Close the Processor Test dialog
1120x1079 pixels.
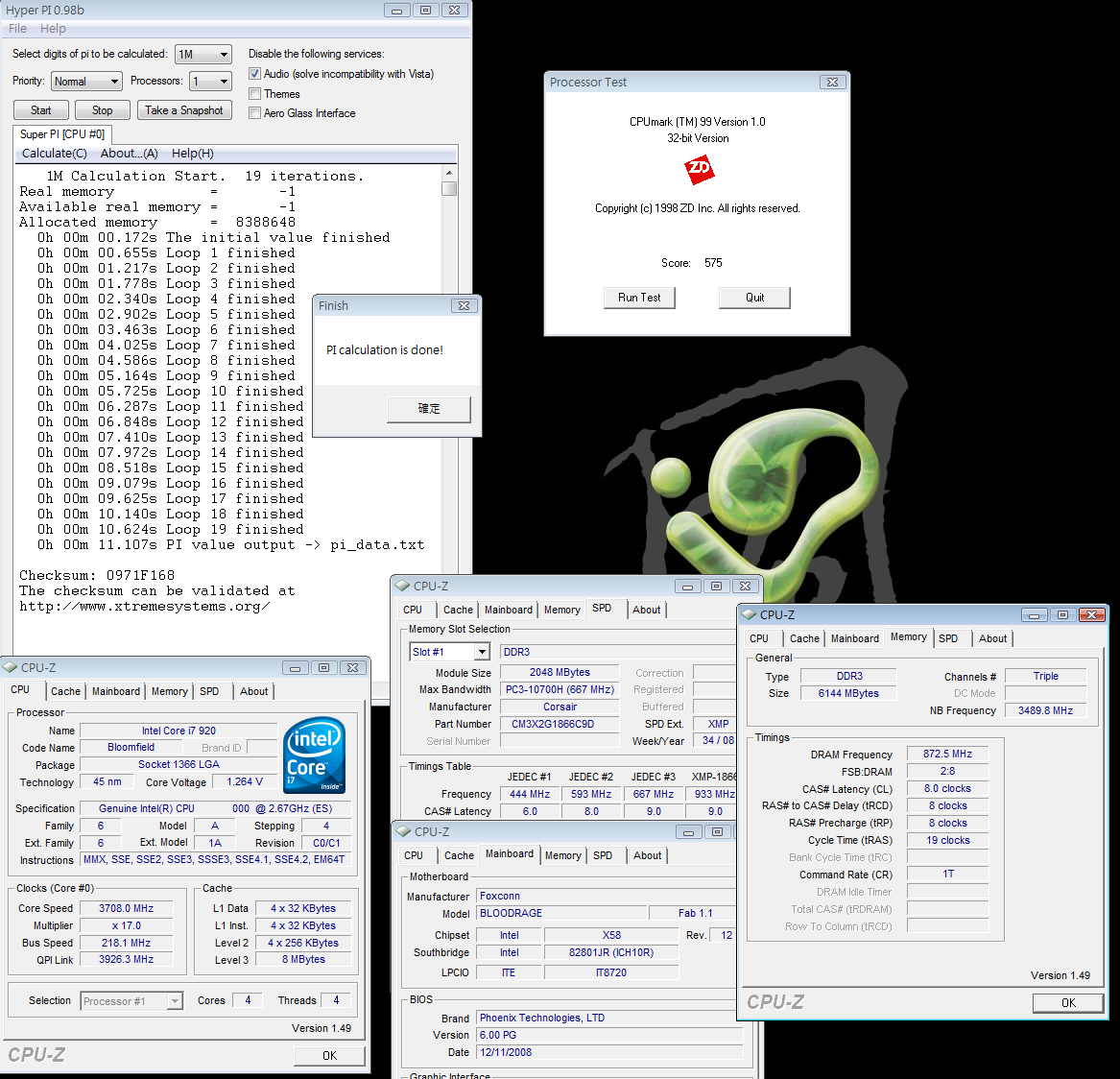pyautogui.click(x=832, y=83)
